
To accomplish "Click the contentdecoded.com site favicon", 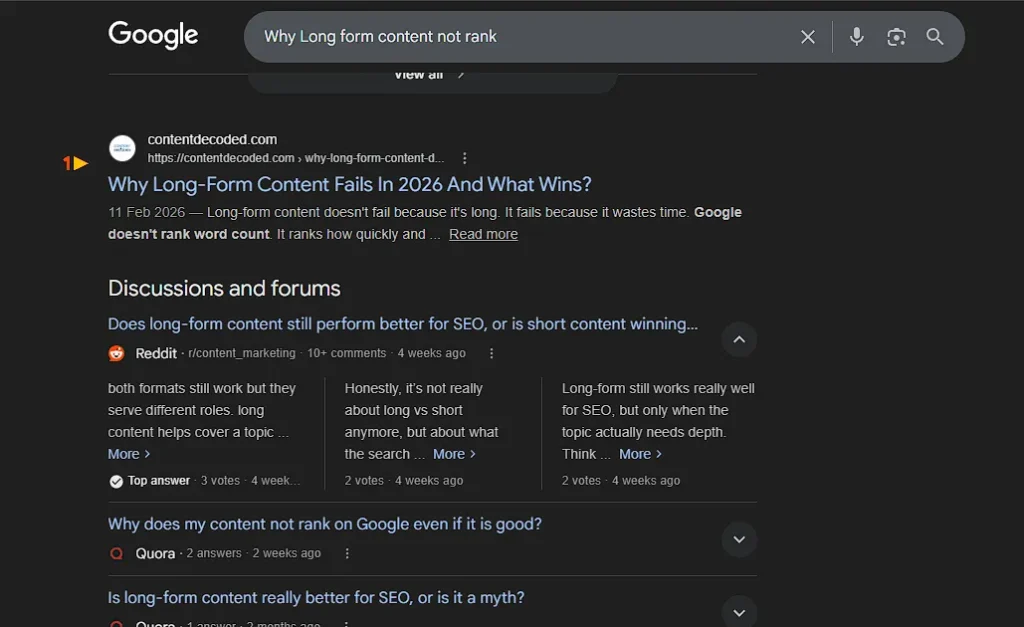I will click(x=122, y=147).
